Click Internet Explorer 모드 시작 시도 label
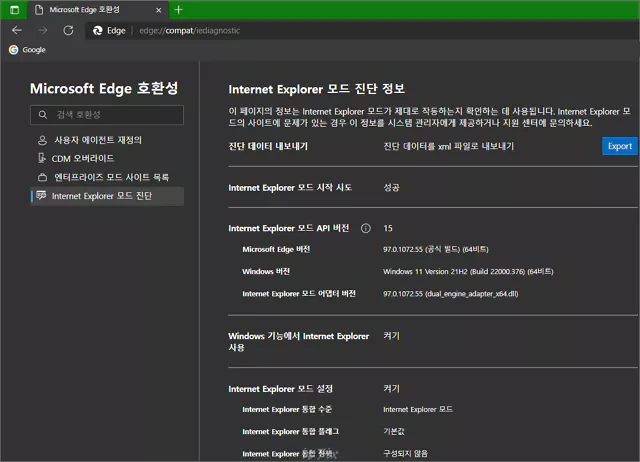This screenshot has width=640, height=462. pyautogui.click(x=290, y=187)
